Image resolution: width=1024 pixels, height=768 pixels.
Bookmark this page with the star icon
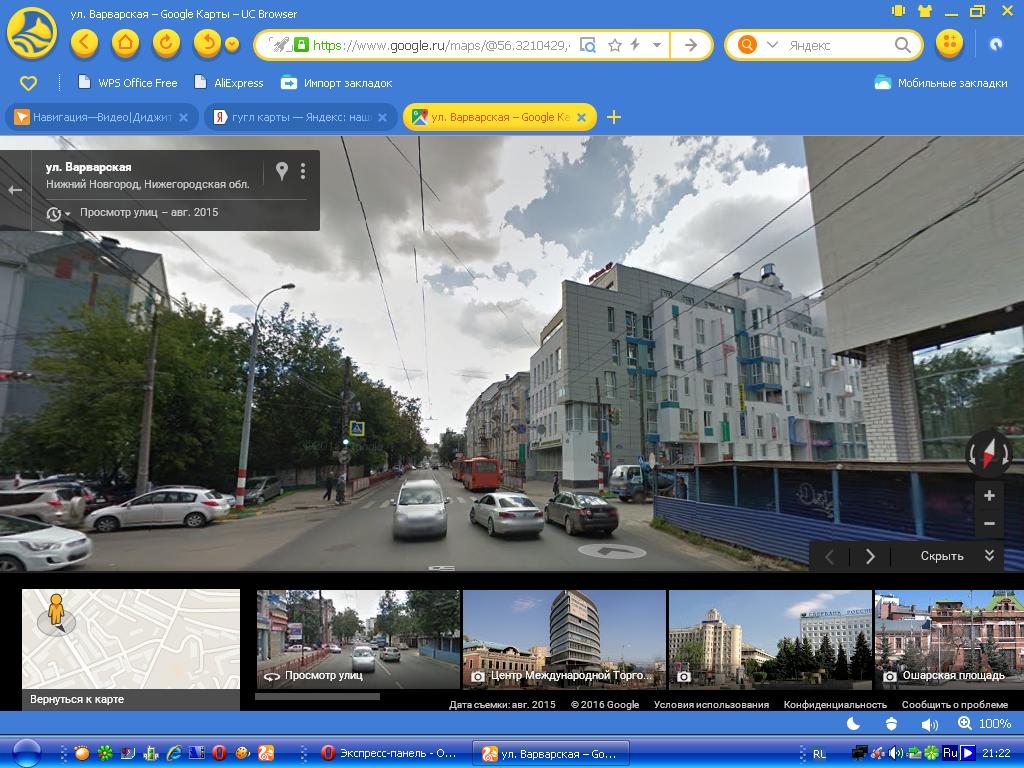click(615, 45)
